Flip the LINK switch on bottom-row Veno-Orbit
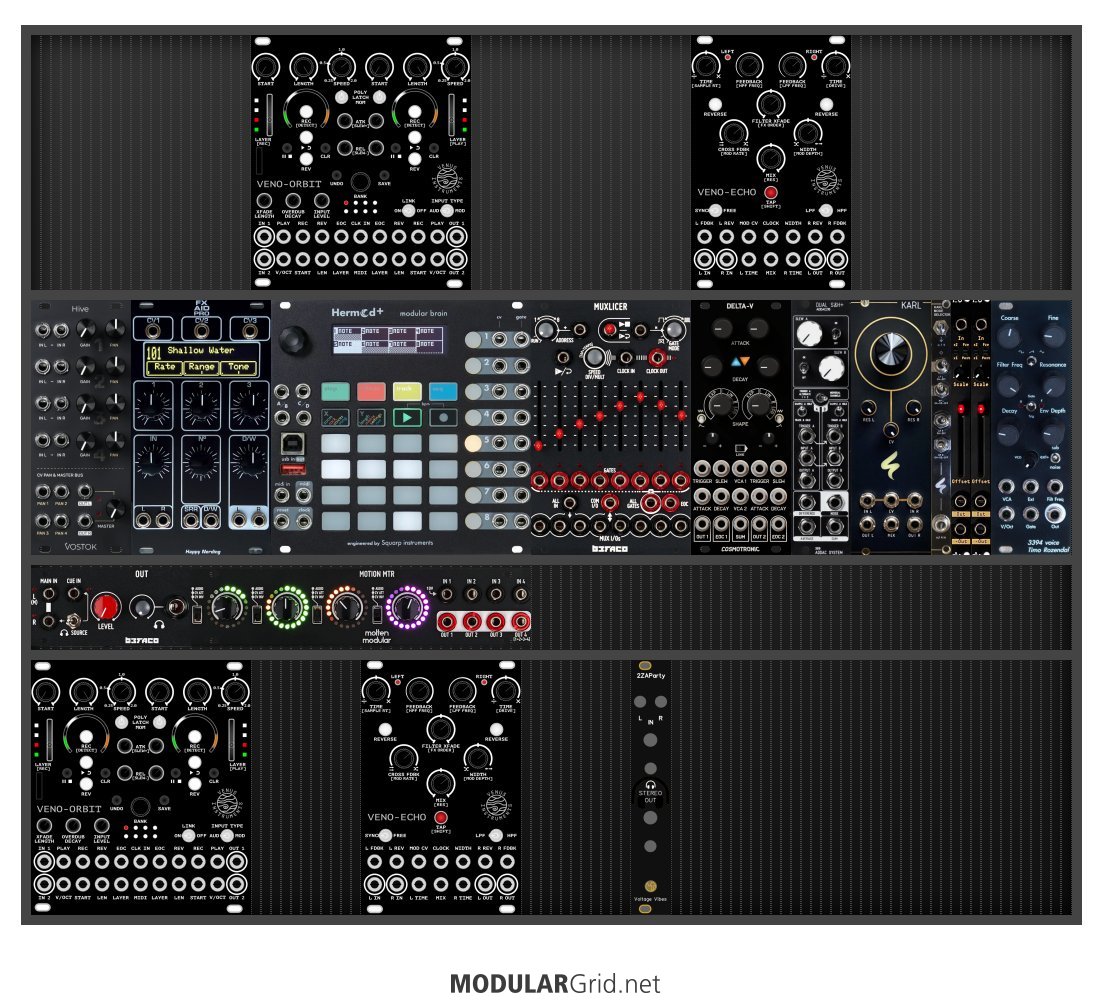The width and height of the screenshot is (1112, 1005). tap(189, 835)
